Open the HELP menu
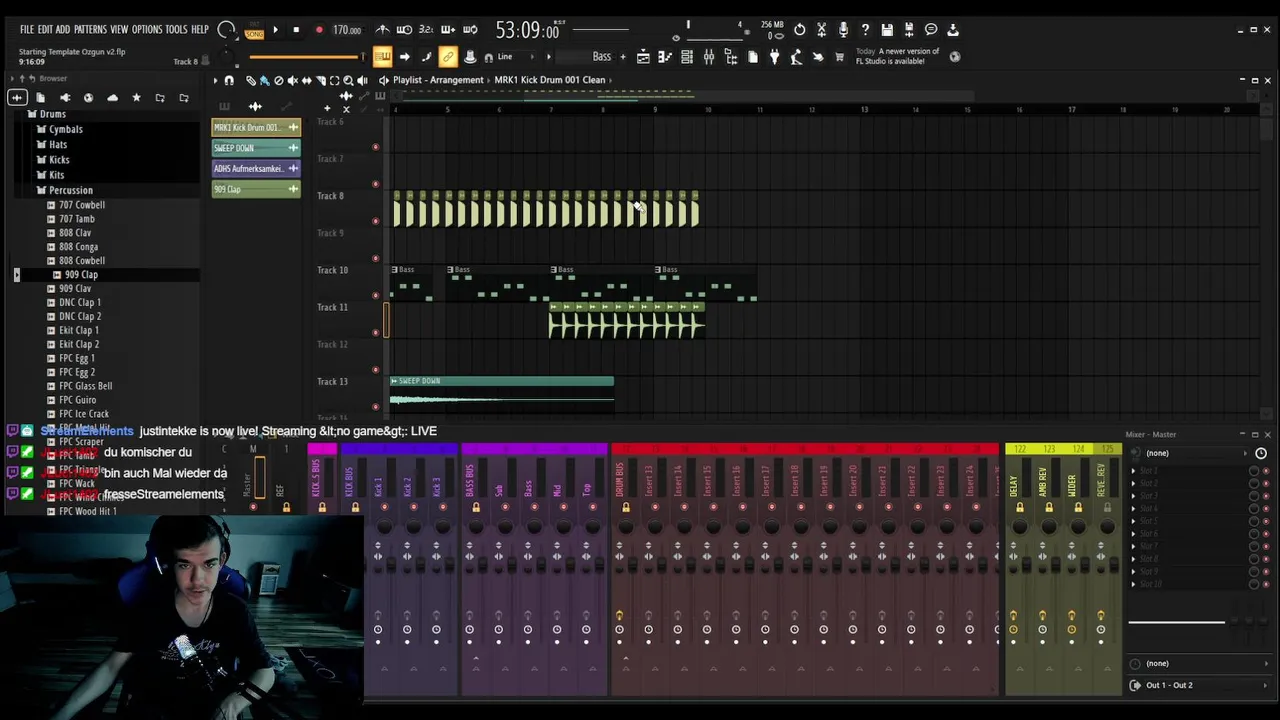Image resolution: width=1280 pixels, height=720 pixels. click(x=200, y=30)
